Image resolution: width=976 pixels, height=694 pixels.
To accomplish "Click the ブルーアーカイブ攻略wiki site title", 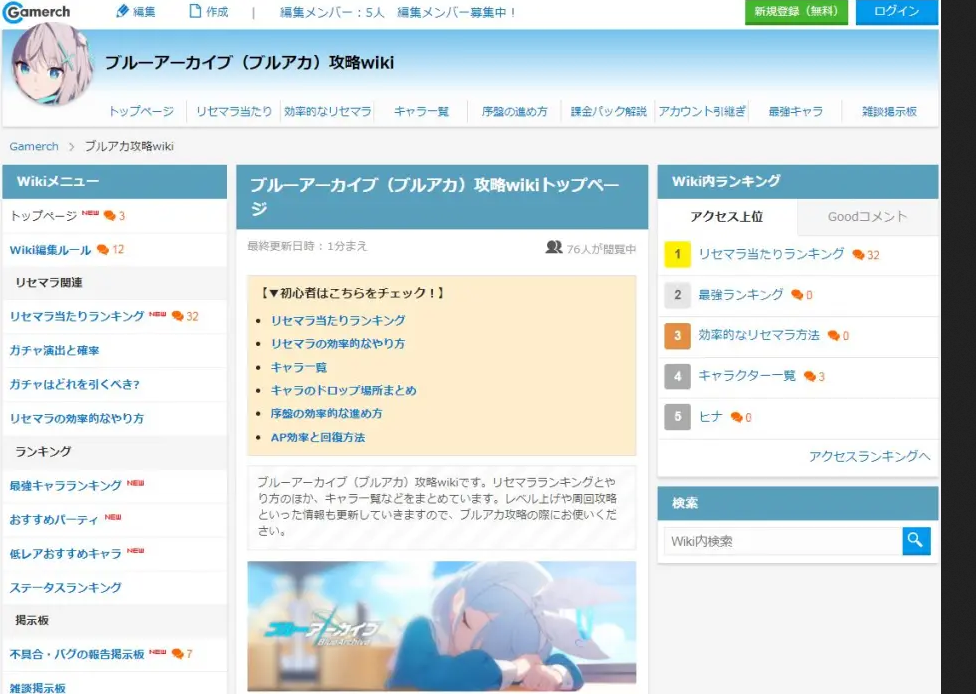I will [249, 63].
